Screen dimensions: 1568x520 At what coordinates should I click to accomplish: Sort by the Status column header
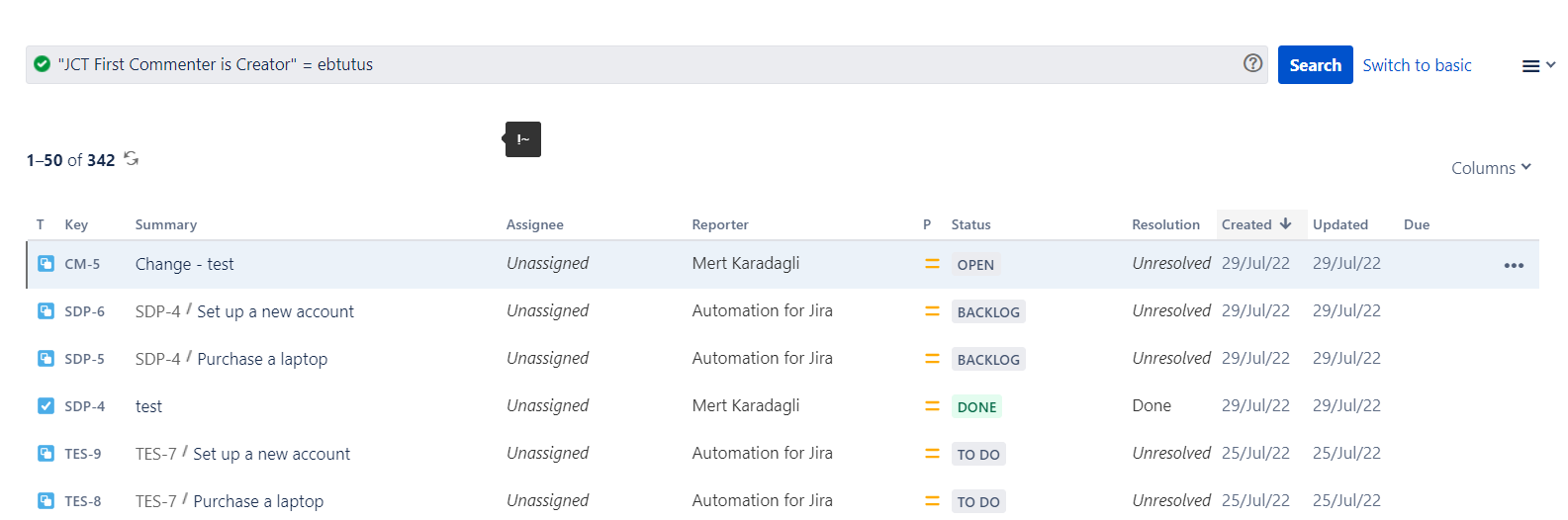[x=970, y=224]
